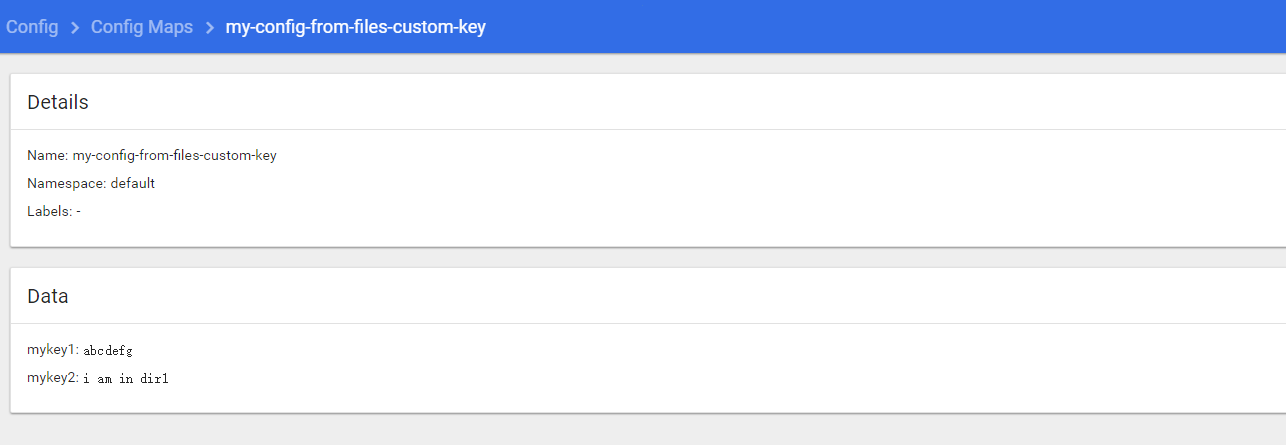Screen dimensions: 1286x445
Task: Click the Data card heading
Action: (48, 296)
